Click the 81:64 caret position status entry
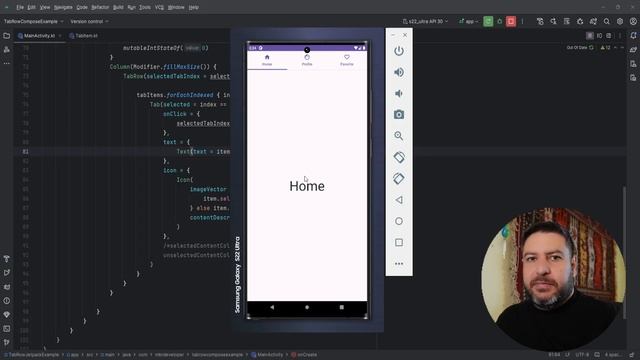 (x=554, y=355)
